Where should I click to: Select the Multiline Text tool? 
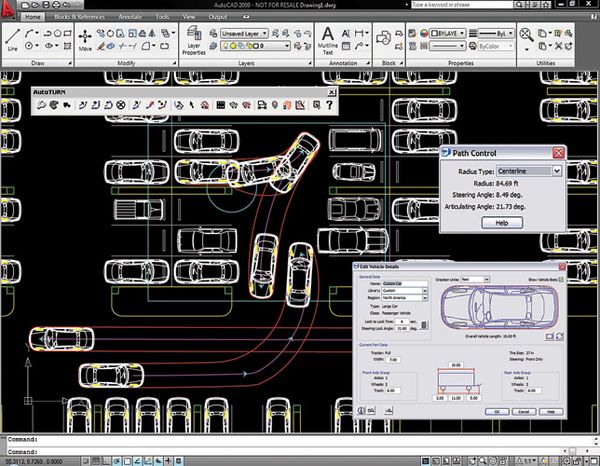[328, 40]
